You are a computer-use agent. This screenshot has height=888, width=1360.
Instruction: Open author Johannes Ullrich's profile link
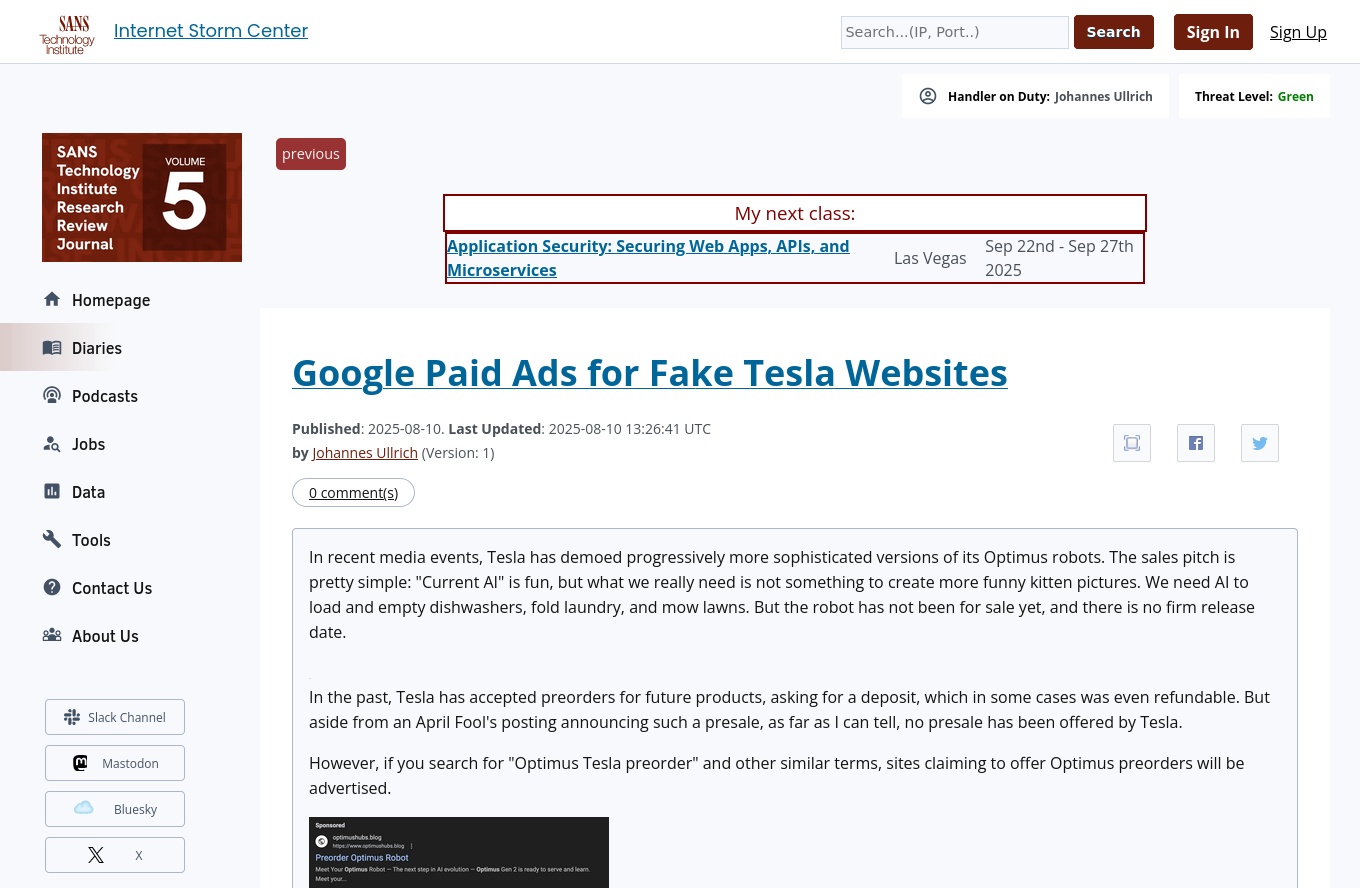(x=365, y=453)
